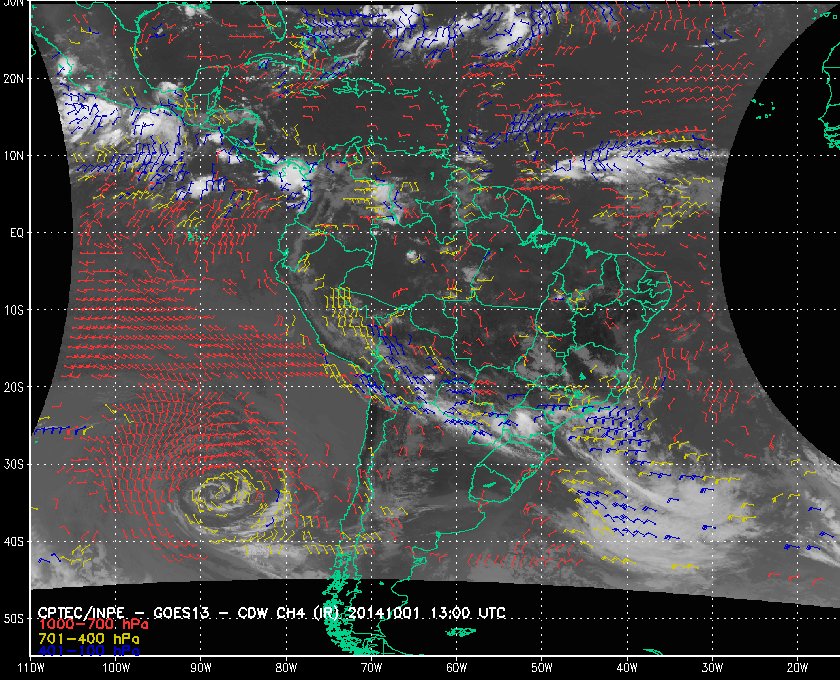
Task: Click the 50S latitude label
Action: point(14,619)
